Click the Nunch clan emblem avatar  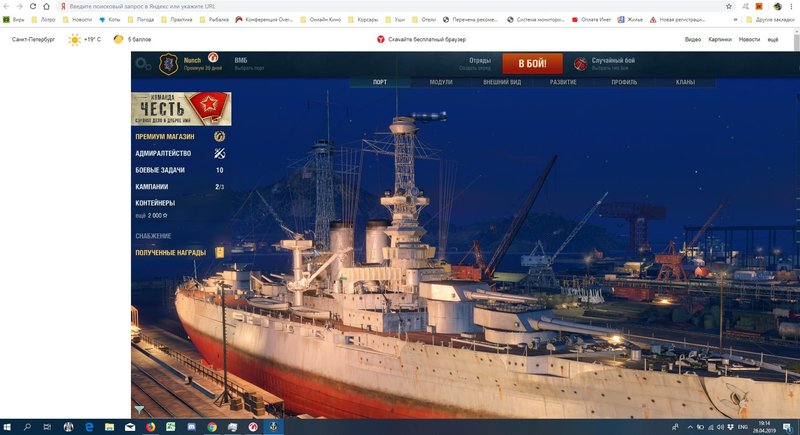point(169,64)
